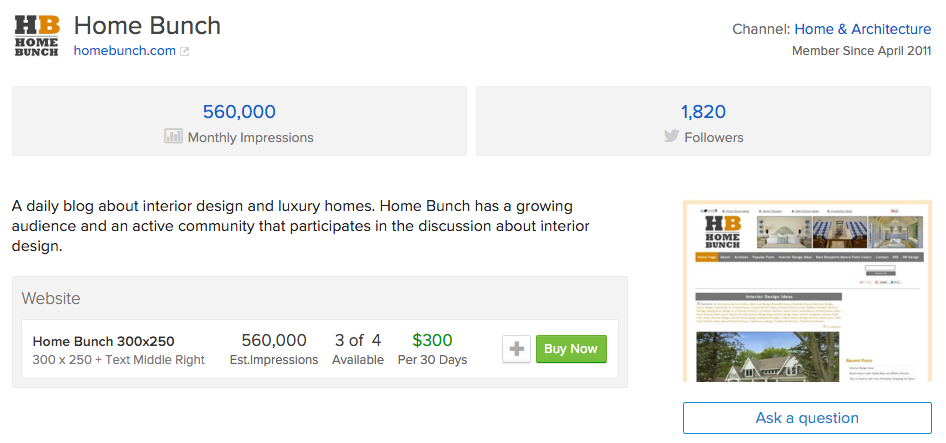
Task: Click the 560,000 monthly impressions number
Action: pyautogui.click(x=239, y=112)
